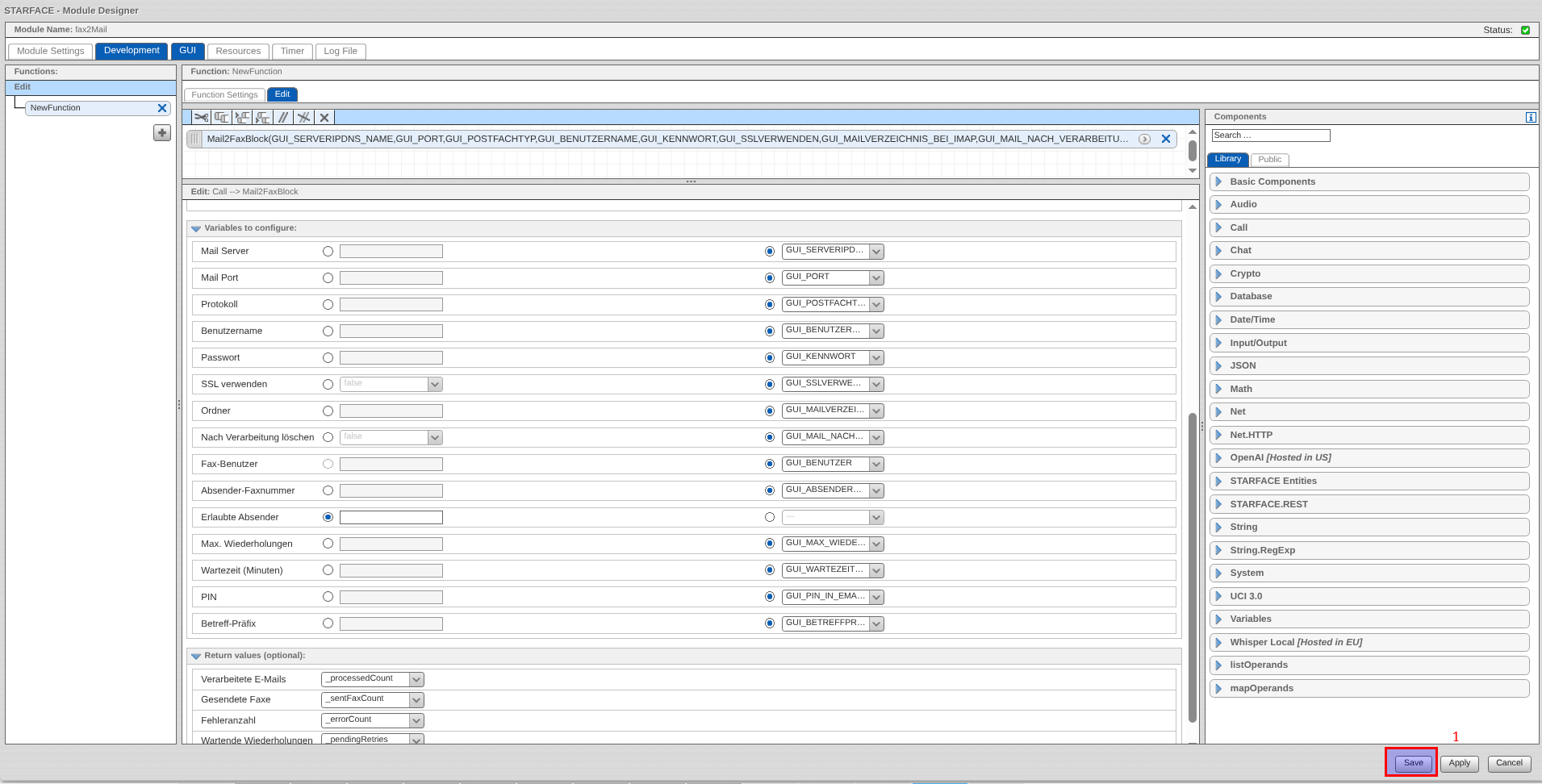Click the Cancel button
Image resolution: width=1542 pixels, height=784 pixels.
click(x=1508, y=763)
